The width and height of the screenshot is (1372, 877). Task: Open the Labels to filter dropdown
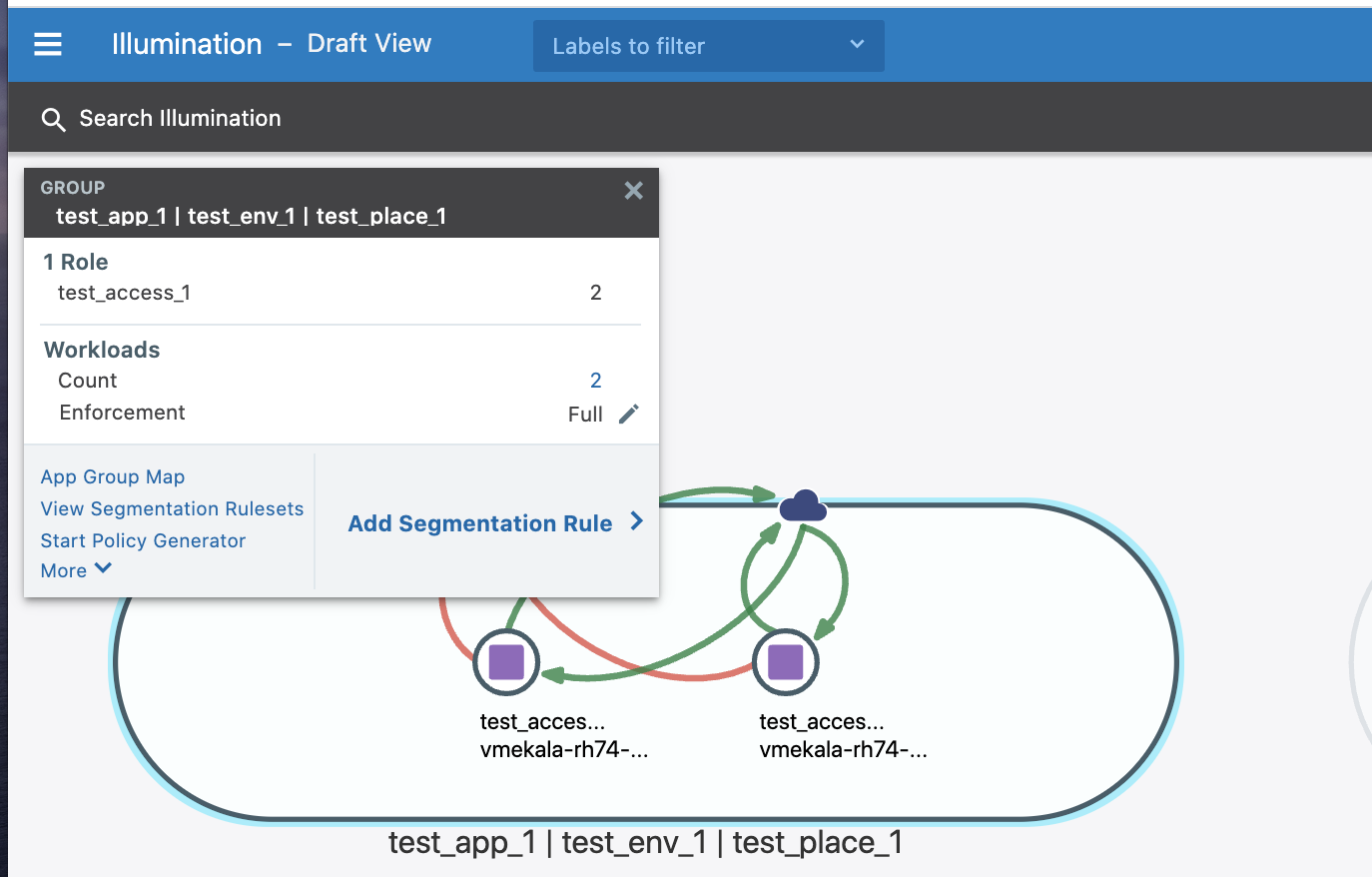pyautogui.click(x=708, y=46)
